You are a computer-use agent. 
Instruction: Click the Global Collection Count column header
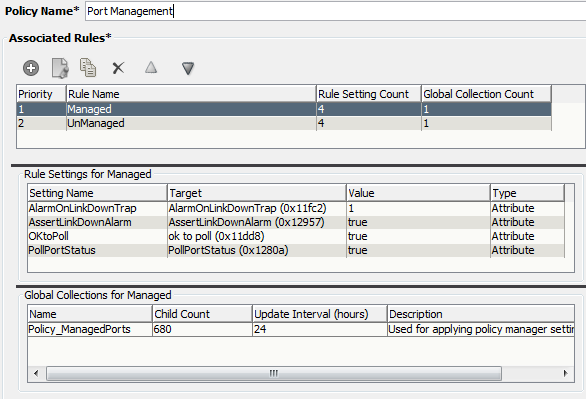[x=486, y=94]
